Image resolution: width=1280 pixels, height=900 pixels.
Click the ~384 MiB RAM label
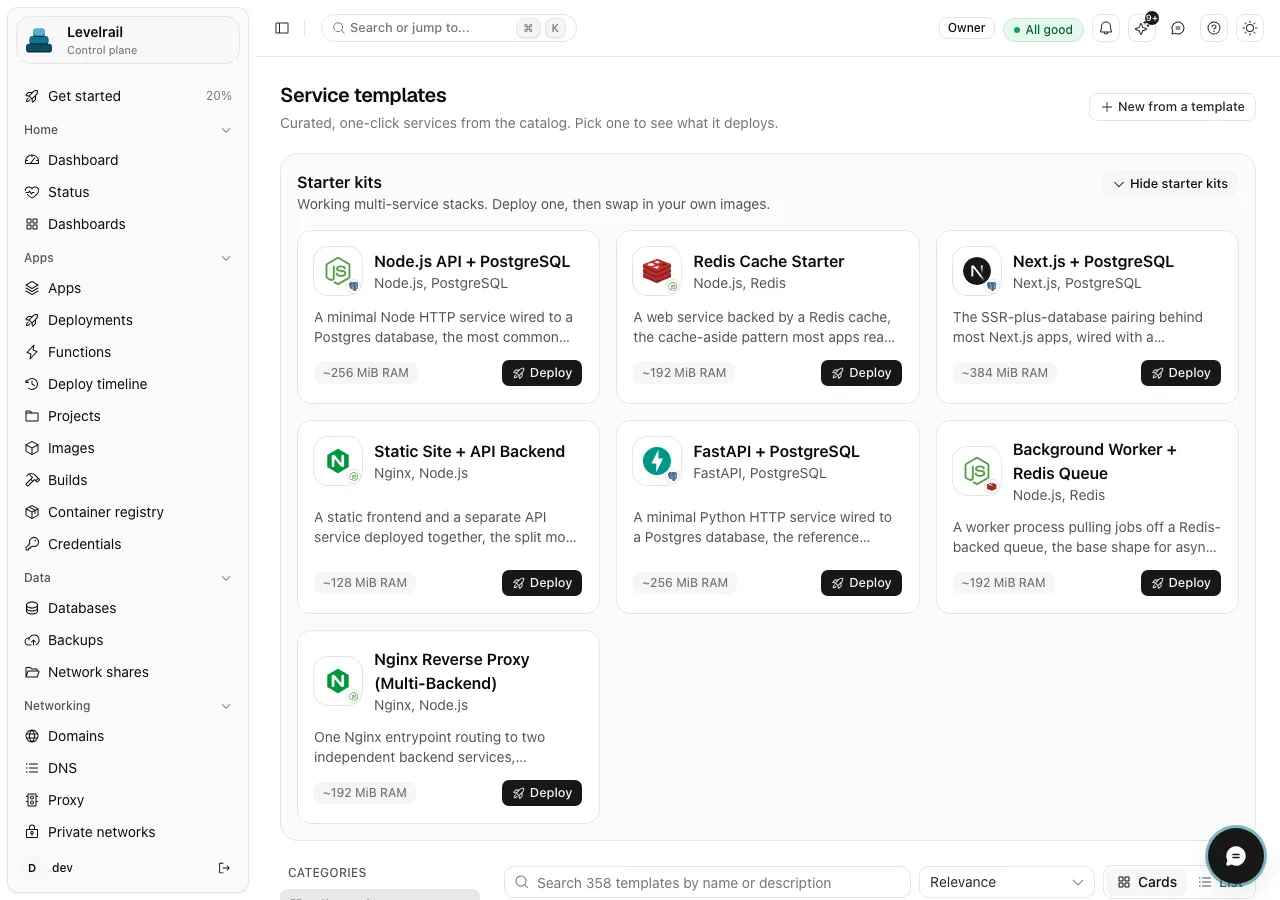point(1005,373)
